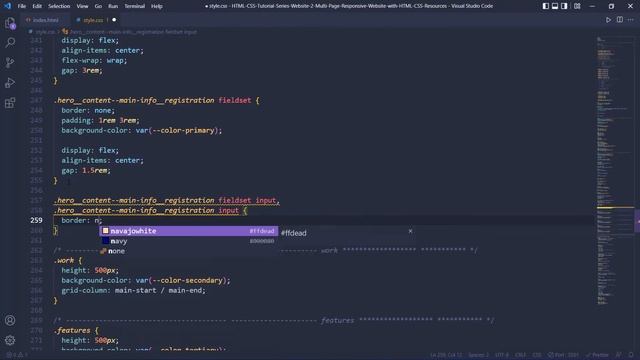
Task: Open the editor More Actions ellipsis
Action: coord(631,20)
